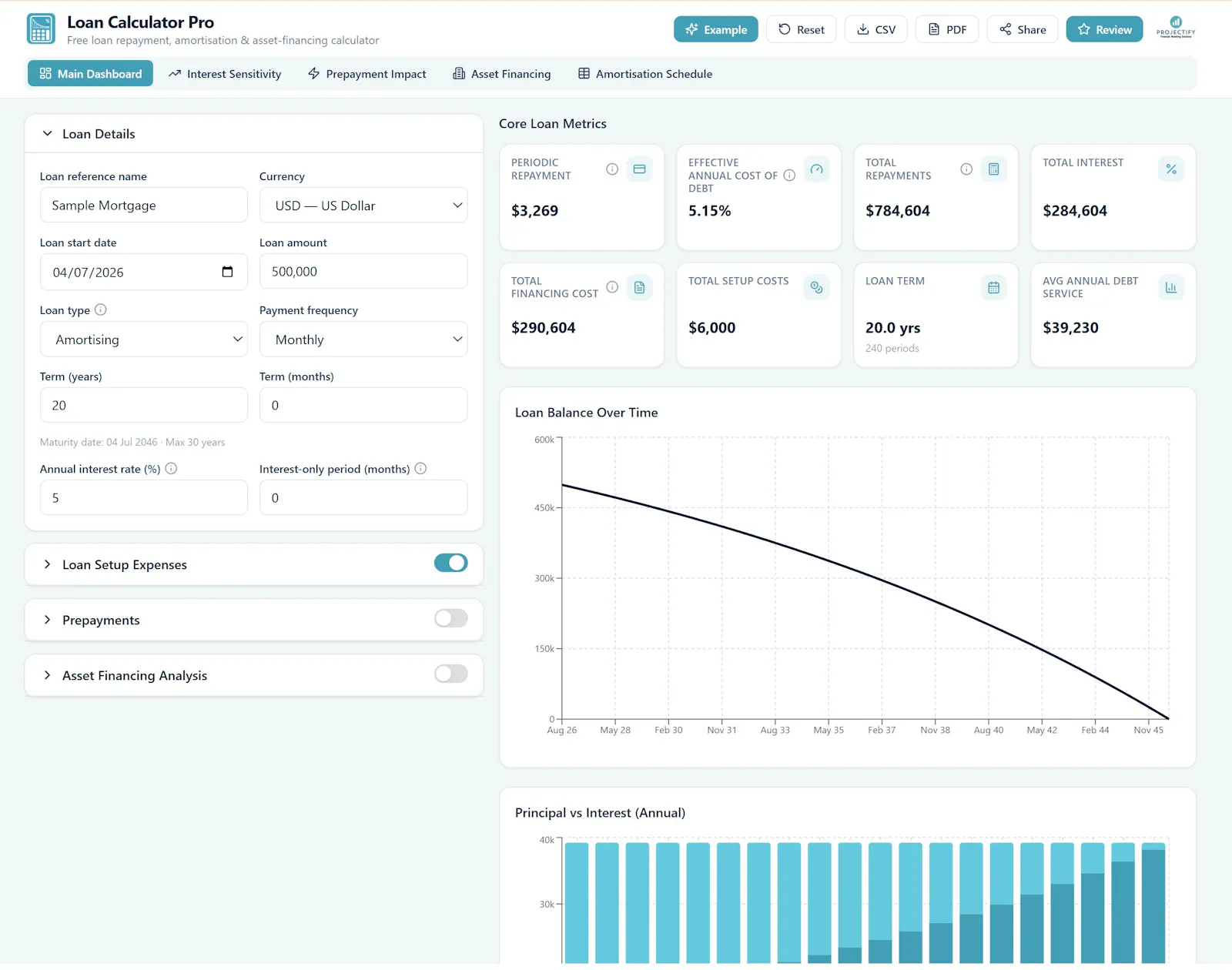Switch to the Main Dashboard tab
The height and width of the screenshot is (970, 1232).
(90, 74)
